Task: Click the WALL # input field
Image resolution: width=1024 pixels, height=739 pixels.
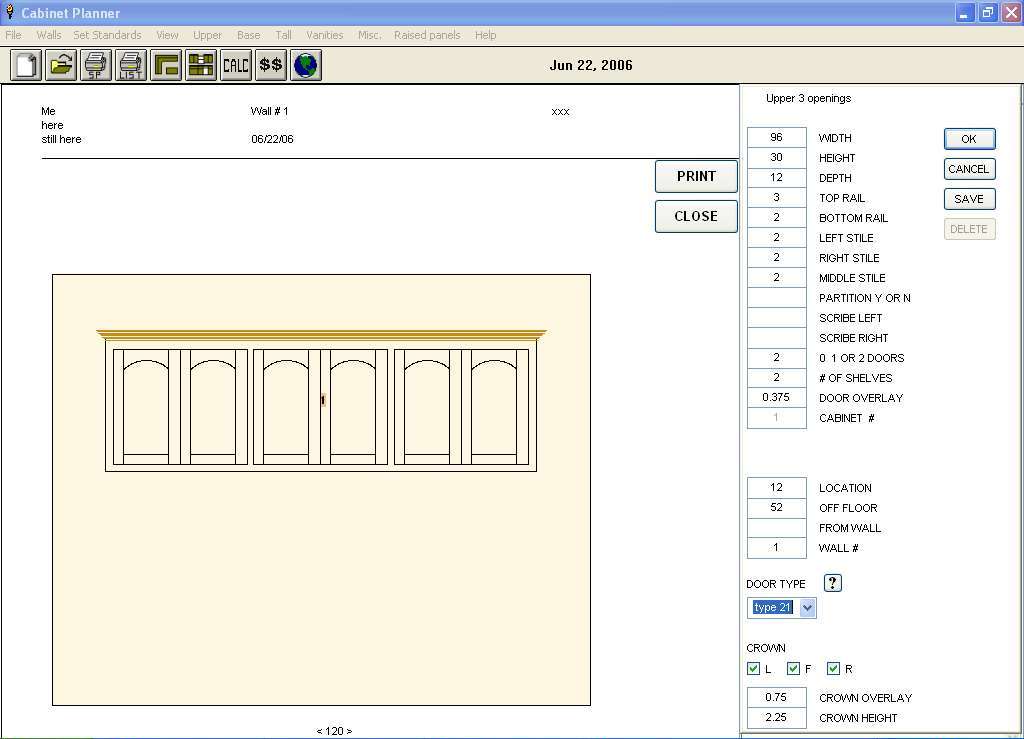Action: pos(776,548)
